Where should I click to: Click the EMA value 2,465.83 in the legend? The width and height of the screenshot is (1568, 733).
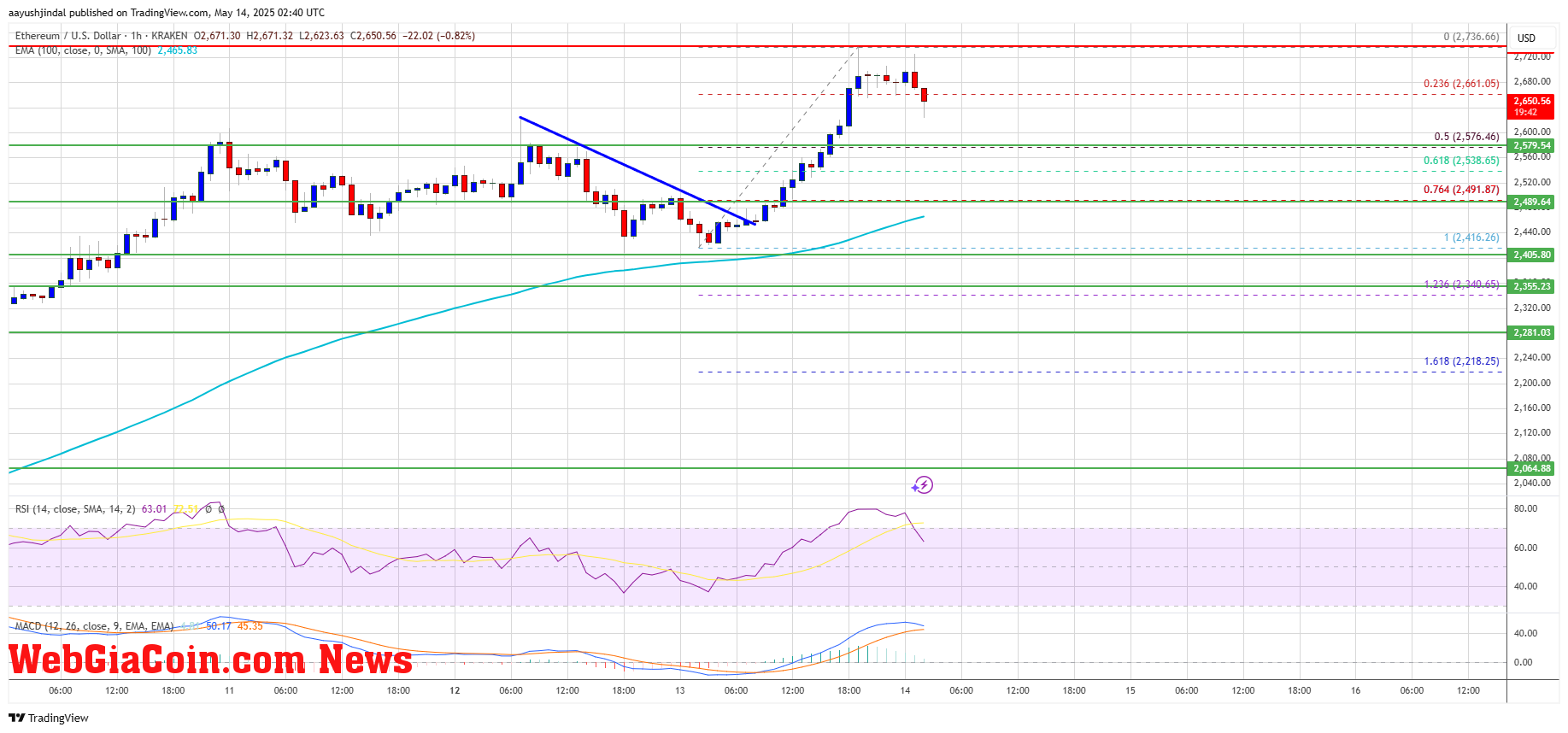click(x=177, y=50)
